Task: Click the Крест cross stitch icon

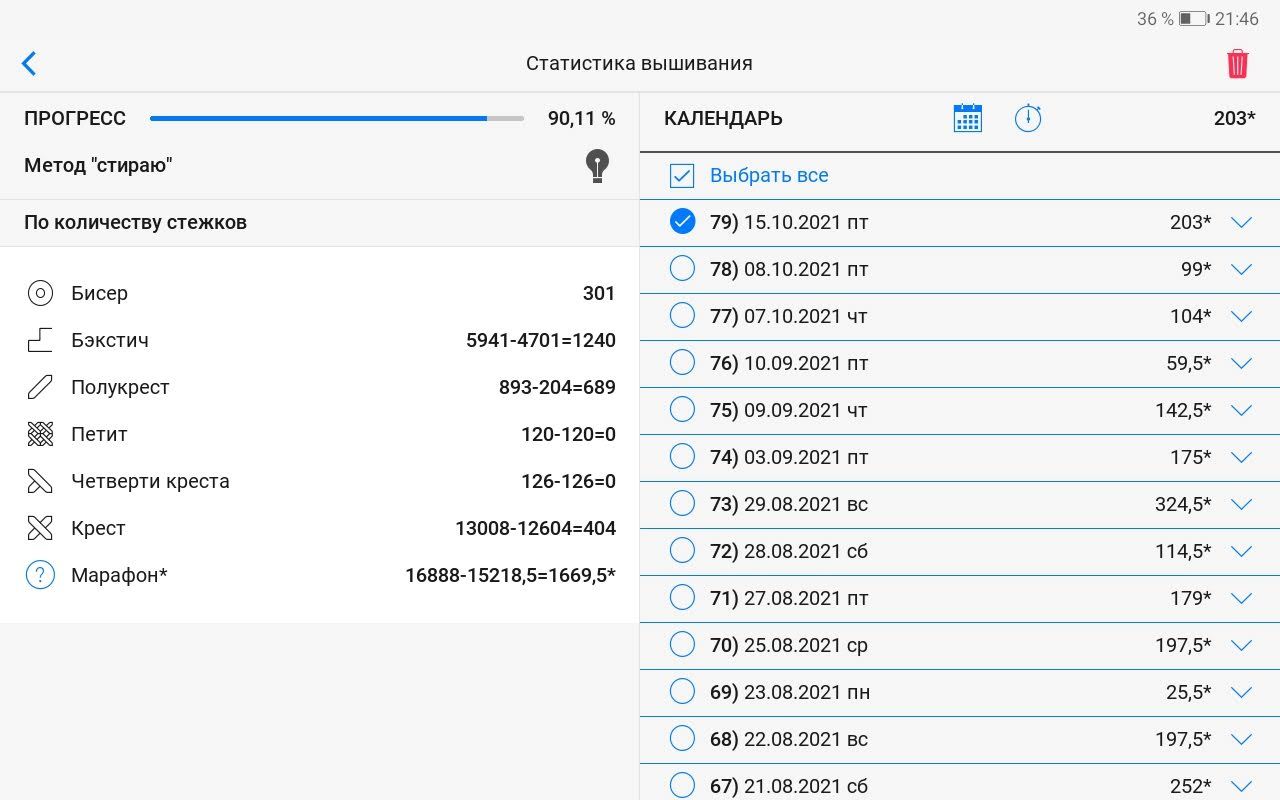Action: [40, 528]
